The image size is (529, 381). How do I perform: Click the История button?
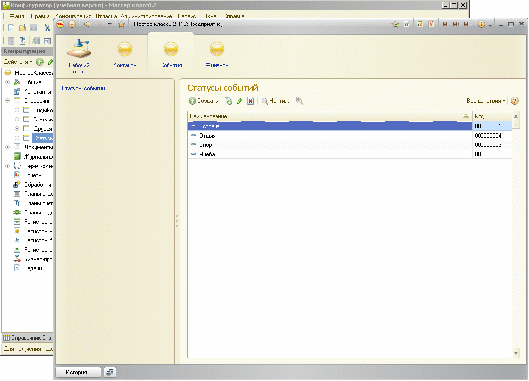(78, 372)
